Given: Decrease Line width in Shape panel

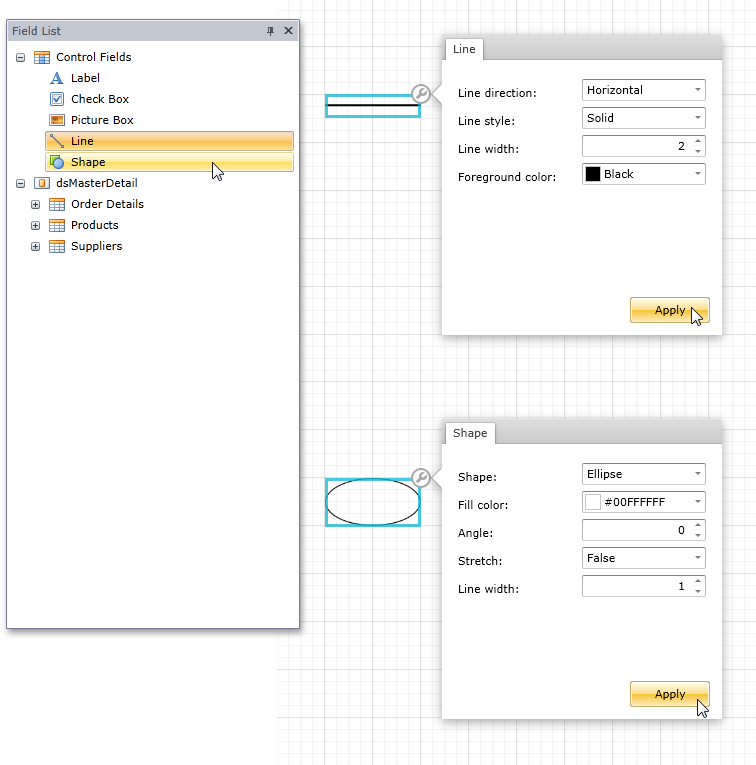Looking at the screenshot, I should click(698, 591).
